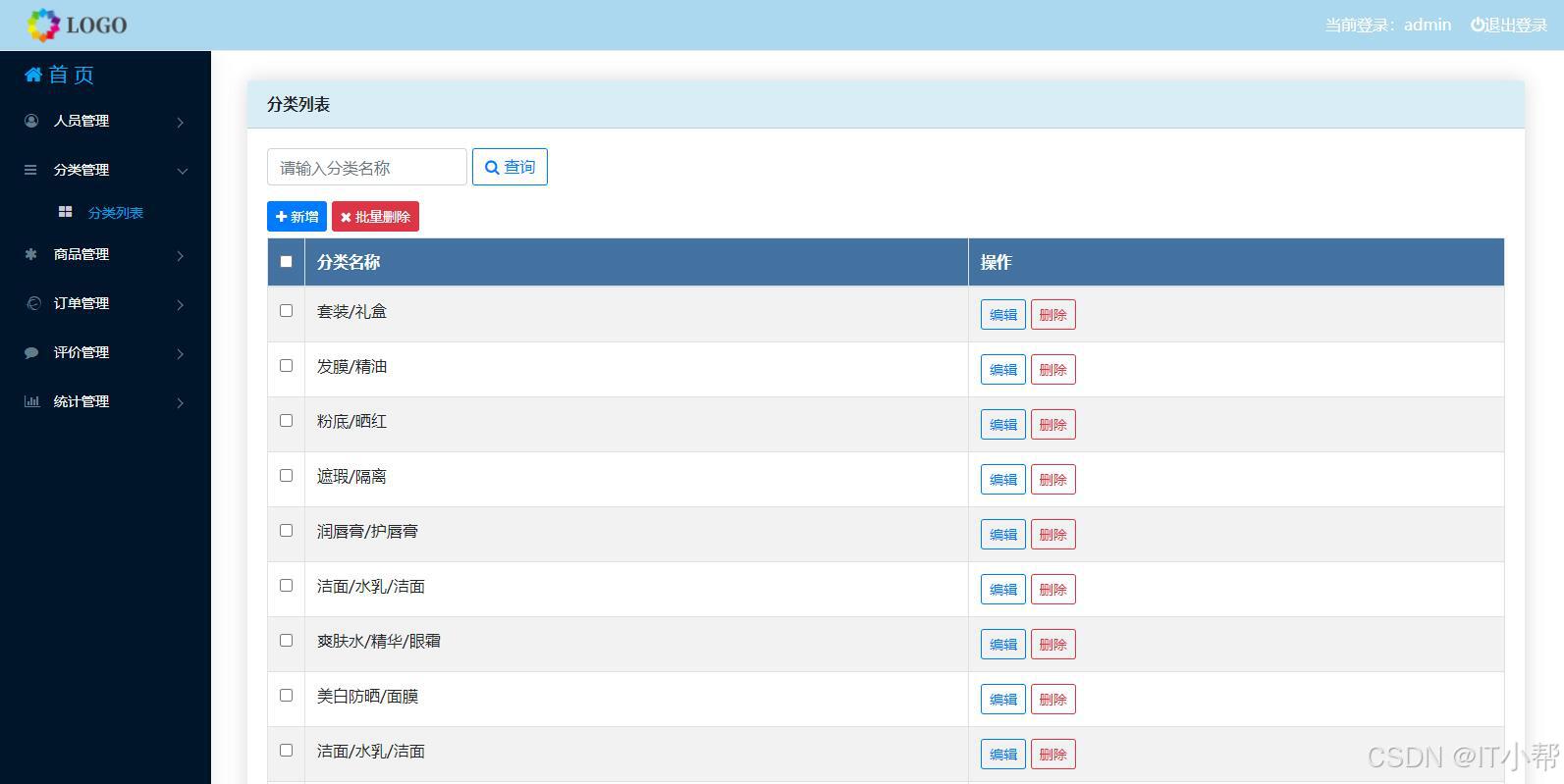Image resolution: width=1564 pixels, height=784 pixels.
Task: Check the box for 粉底/晒红
Action: point(286,420)
